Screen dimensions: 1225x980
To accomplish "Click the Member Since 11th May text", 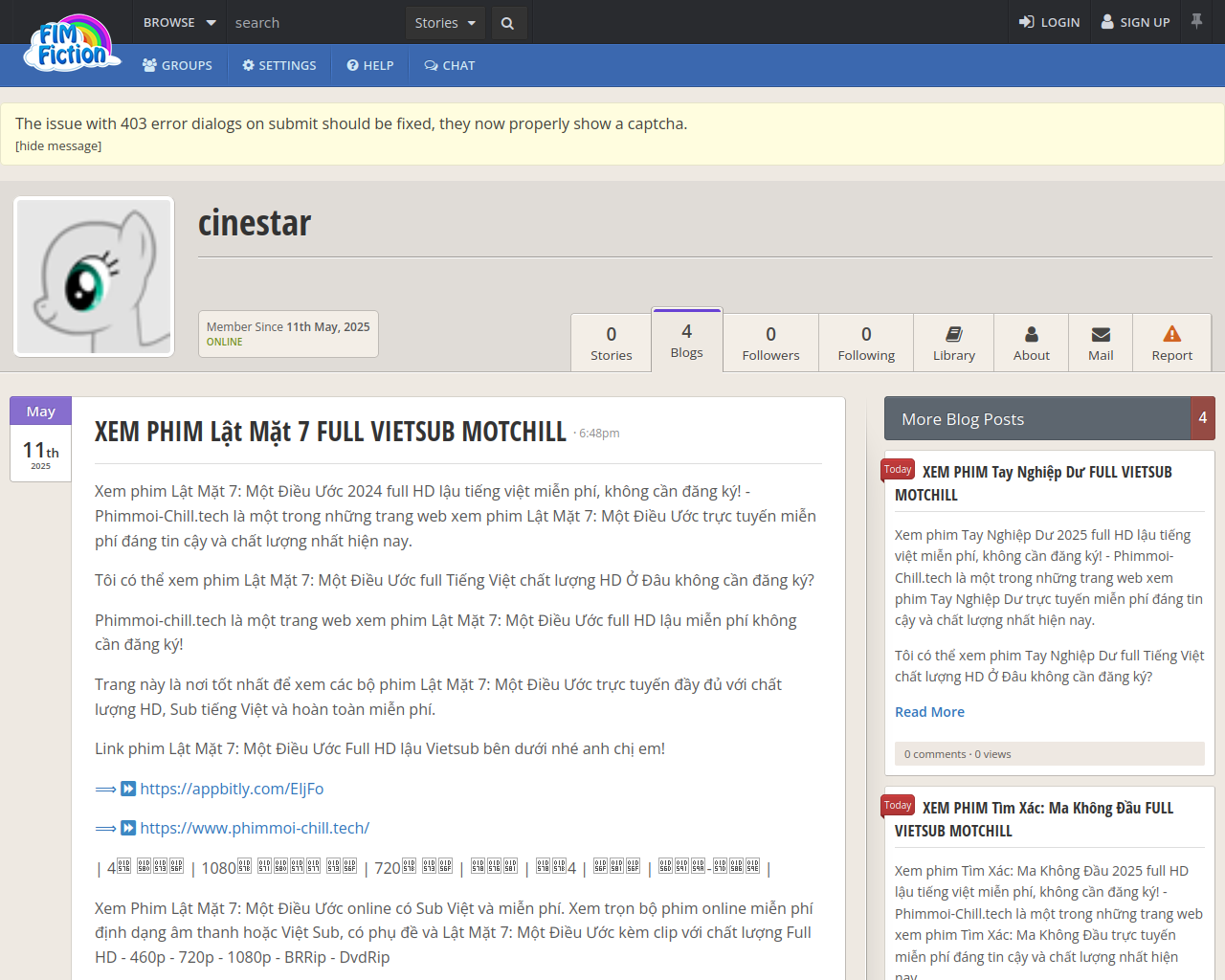I will (x=288, y=326).
